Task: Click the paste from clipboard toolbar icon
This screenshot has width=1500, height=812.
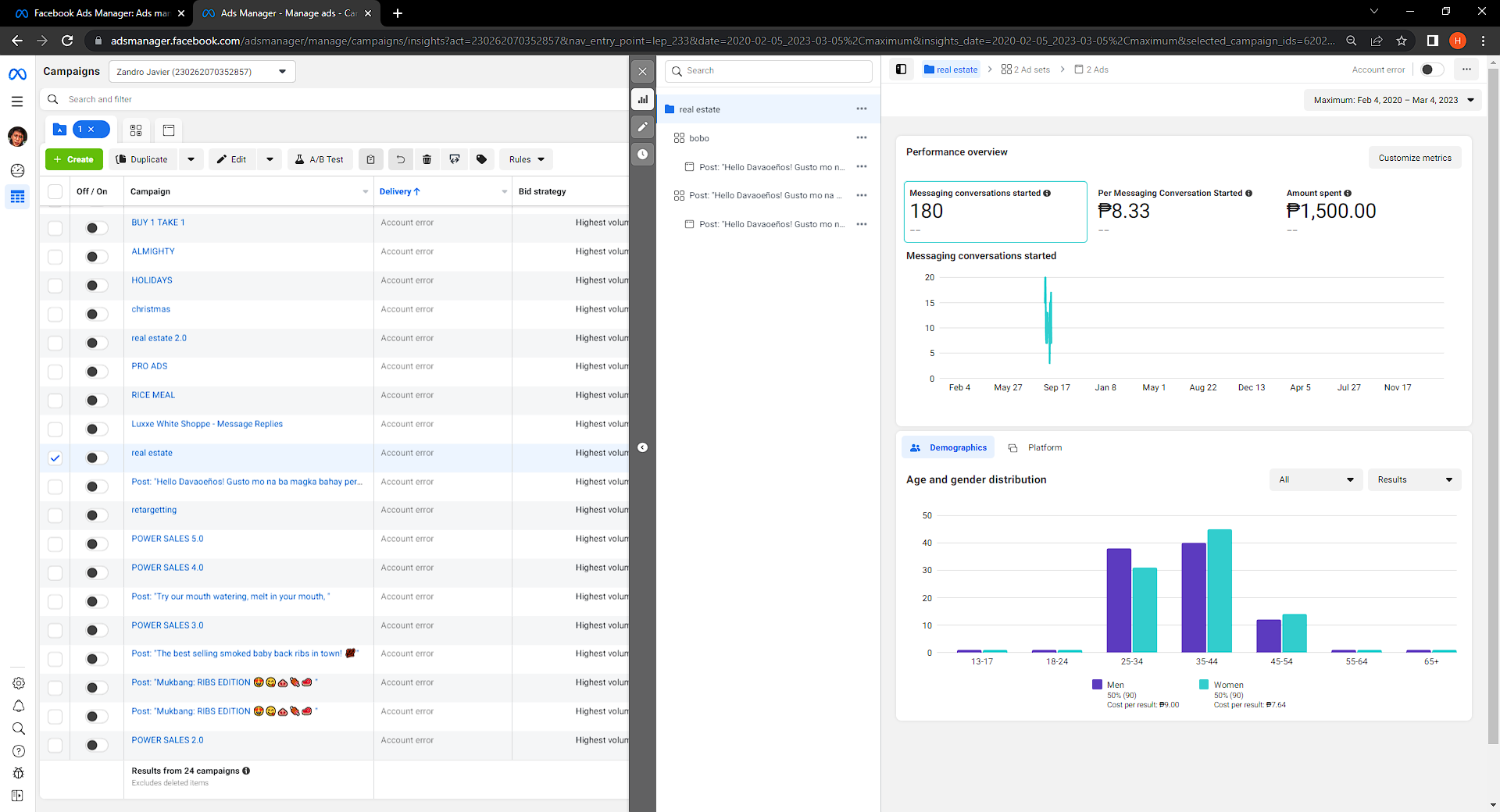Action: point(371,159)
